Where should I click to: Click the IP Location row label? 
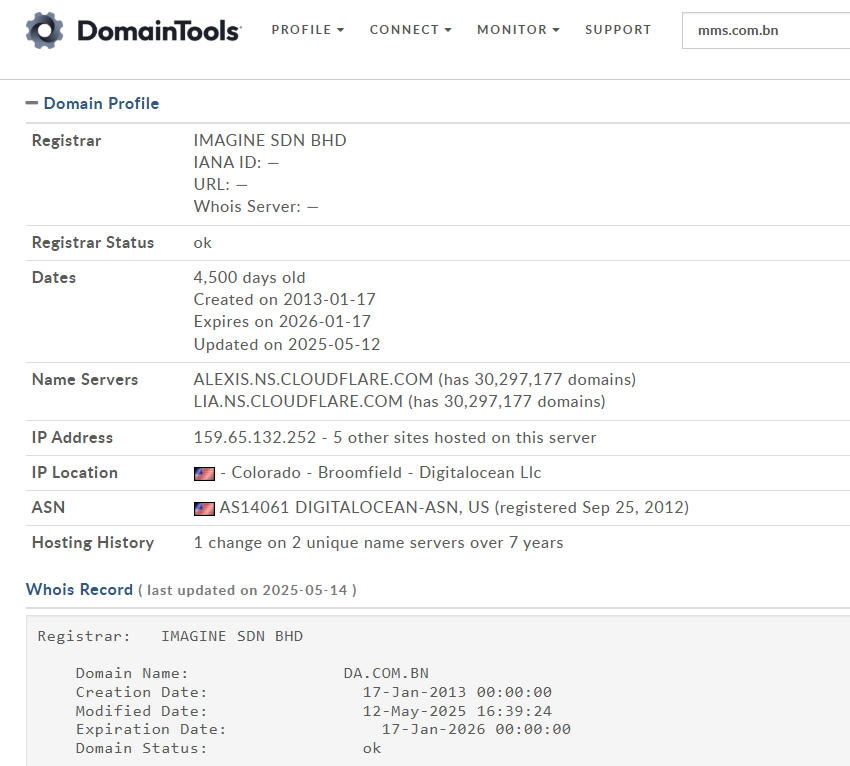74,473
